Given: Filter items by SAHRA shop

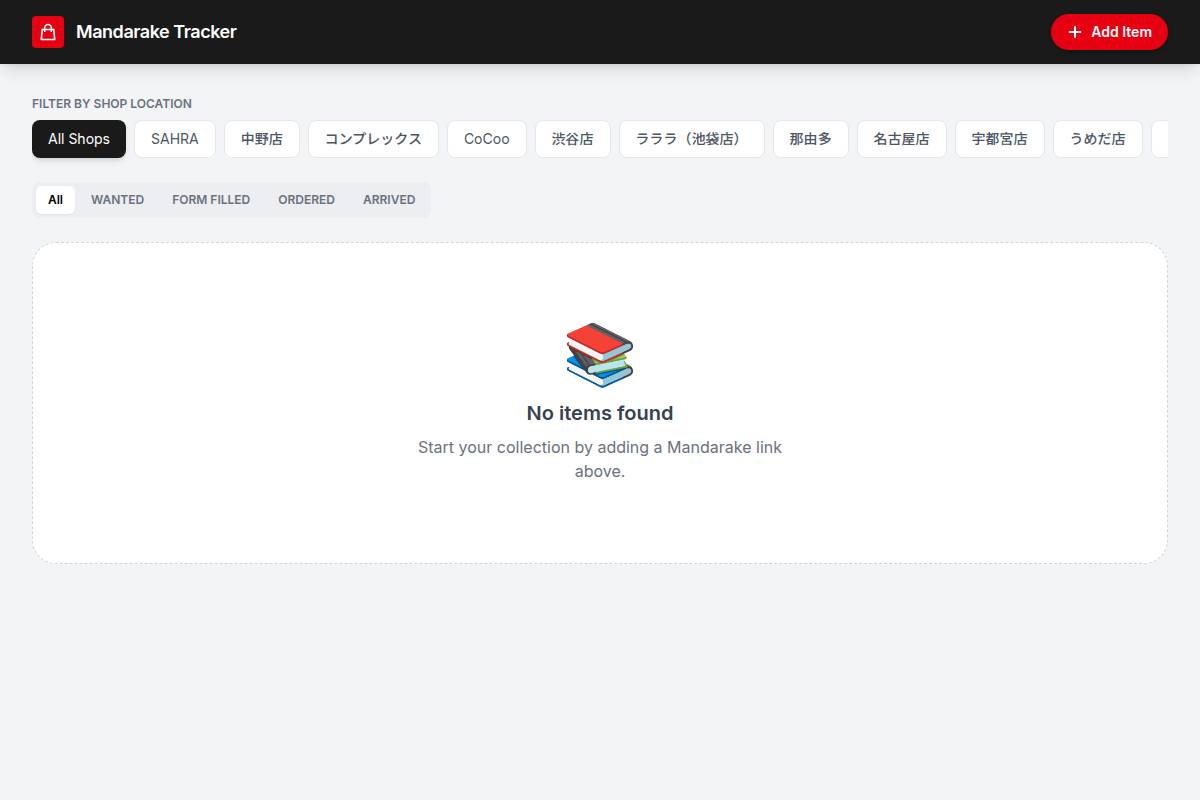Looking at the screenshot, I should 175,139.
